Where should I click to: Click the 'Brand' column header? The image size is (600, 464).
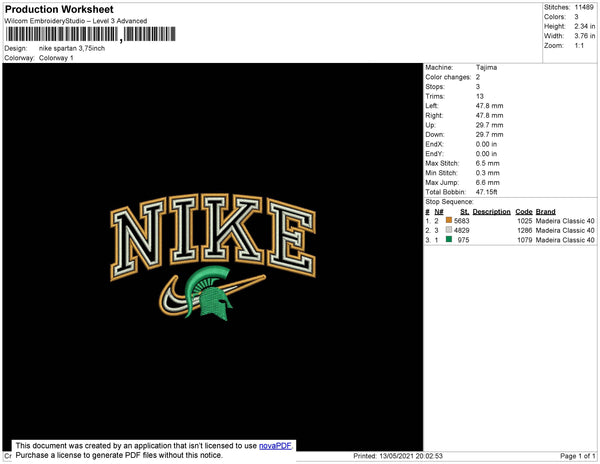545,212
